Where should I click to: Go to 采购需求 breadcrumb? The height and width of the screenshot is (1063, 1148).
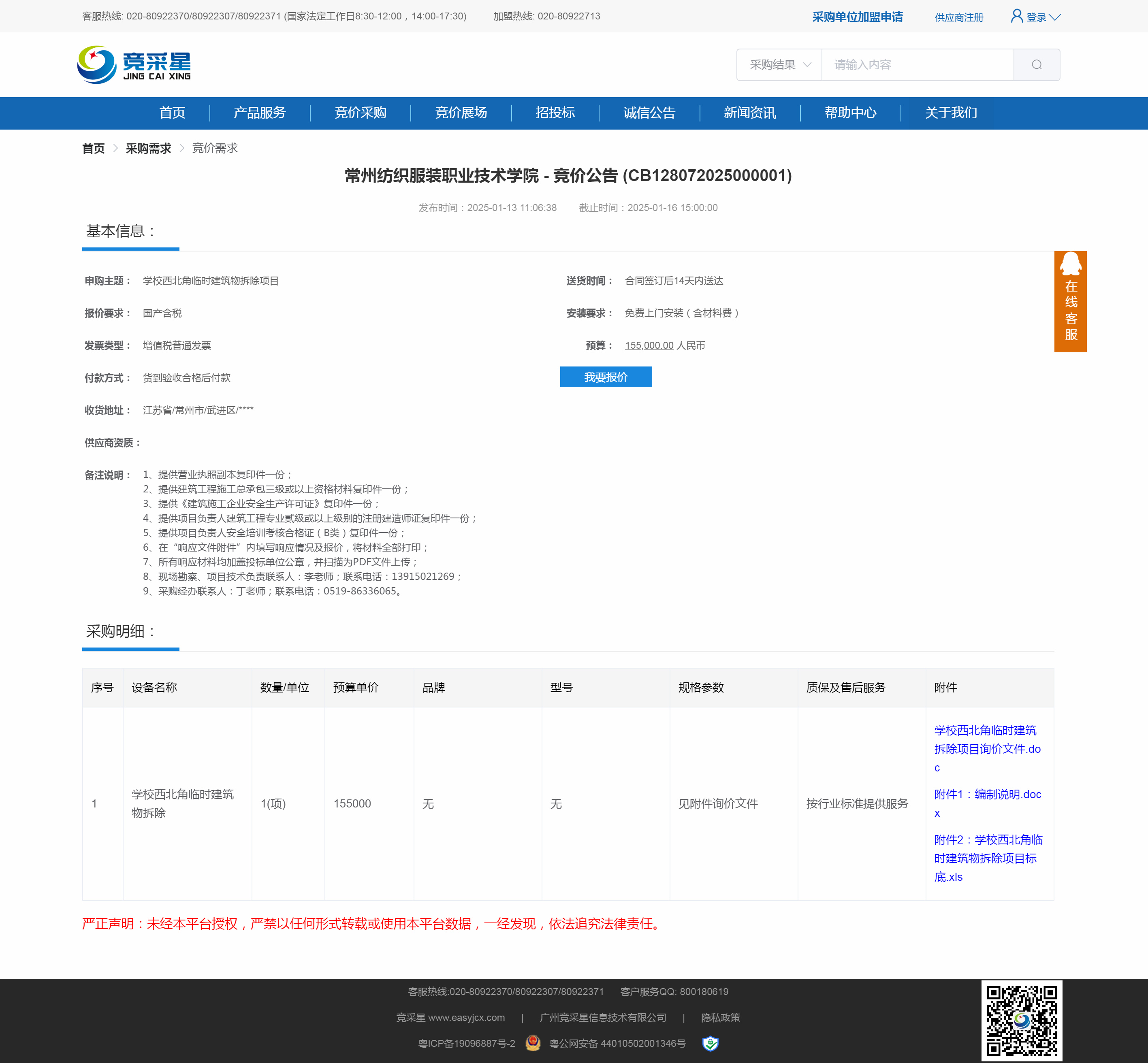tap(149, 148)
